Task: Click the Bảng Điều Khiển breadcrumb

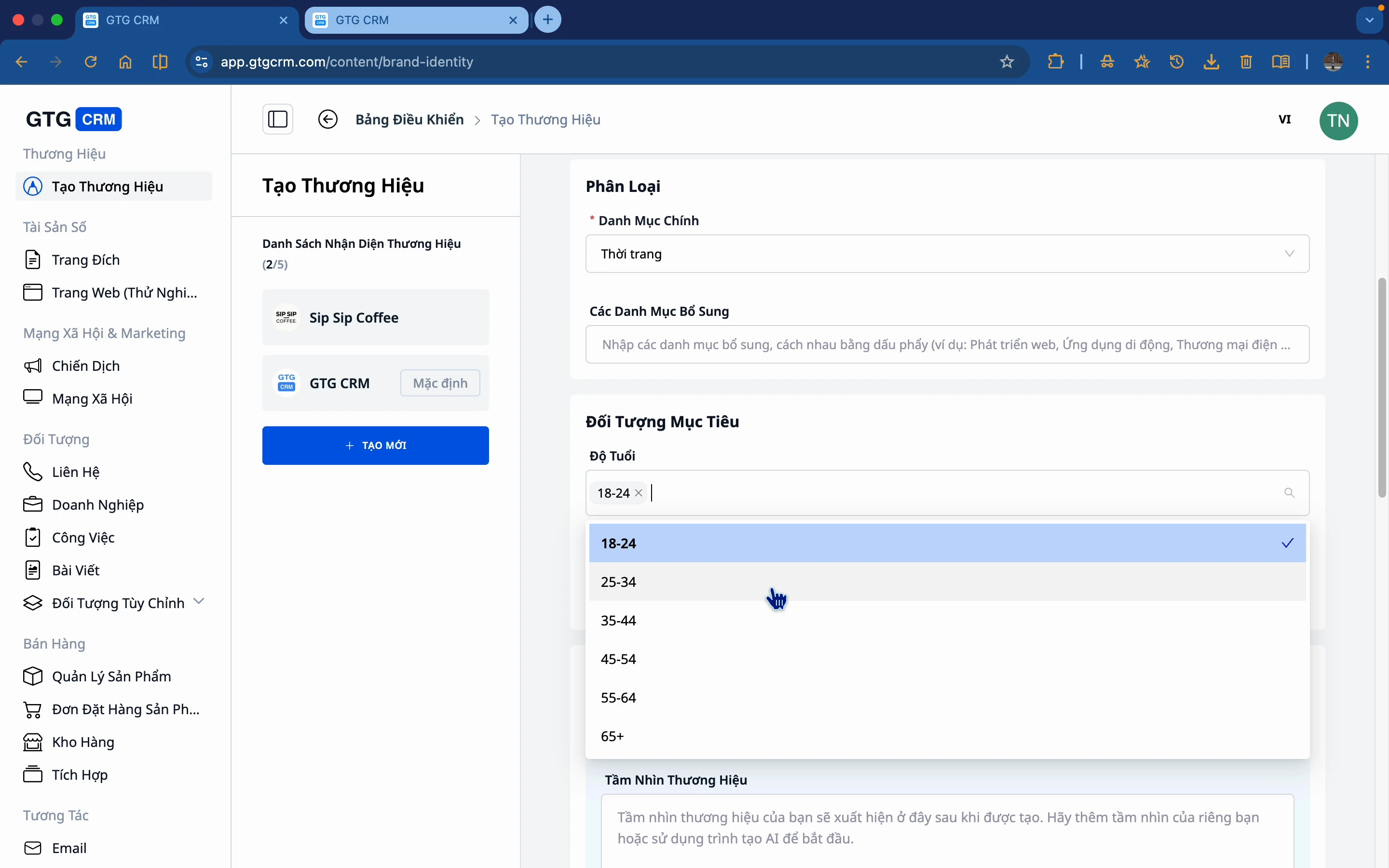Action: tap(409, 120)
